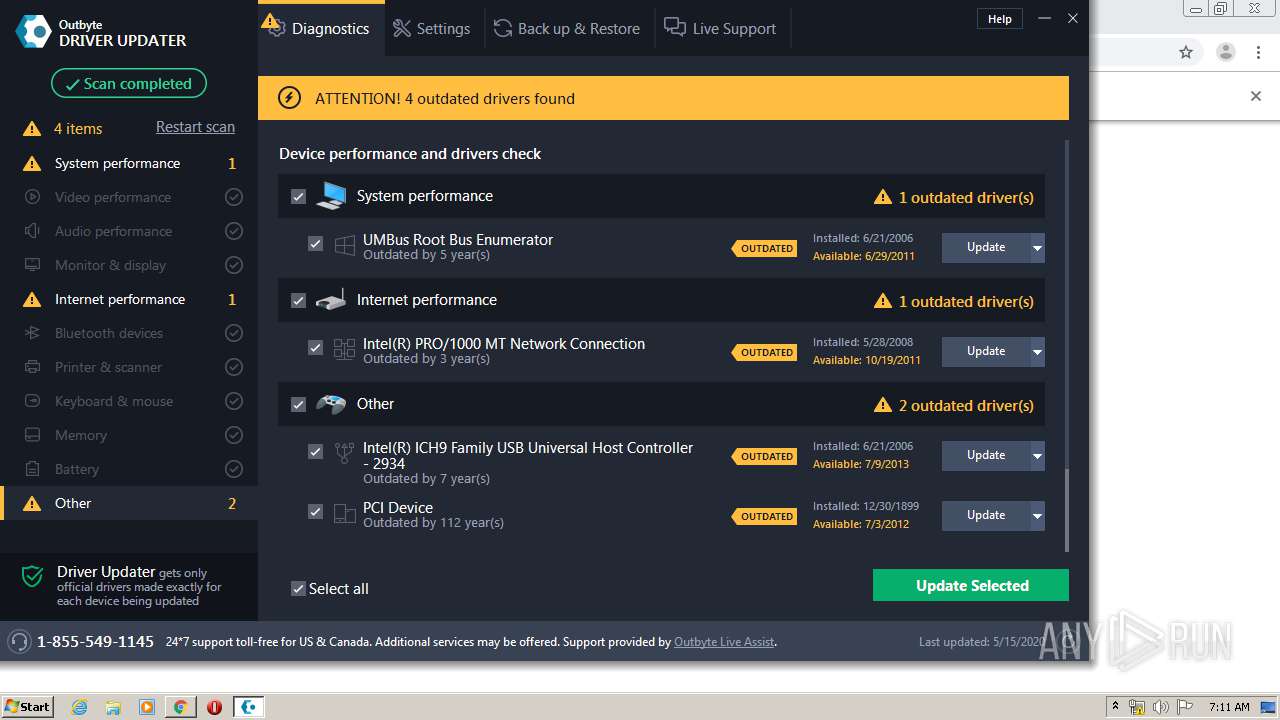
Task: Click the Video performance sidebar icon
Action: click(32, 197)
